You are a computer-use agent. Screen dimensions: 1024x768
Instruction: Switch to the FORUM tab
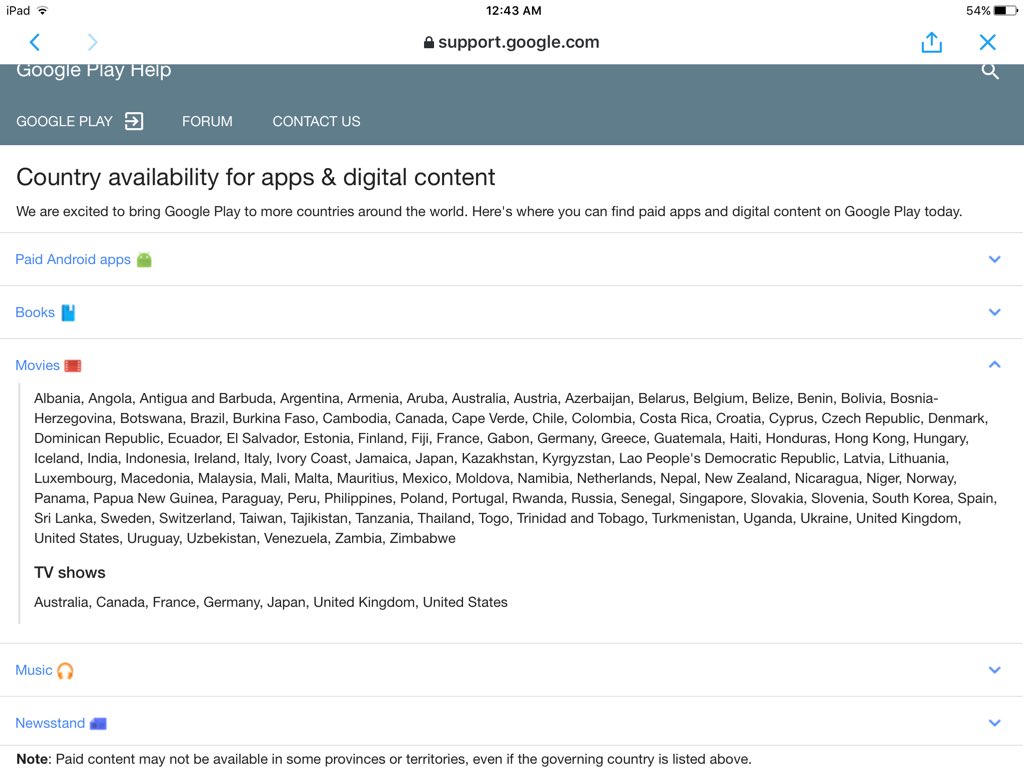[207, 121]
